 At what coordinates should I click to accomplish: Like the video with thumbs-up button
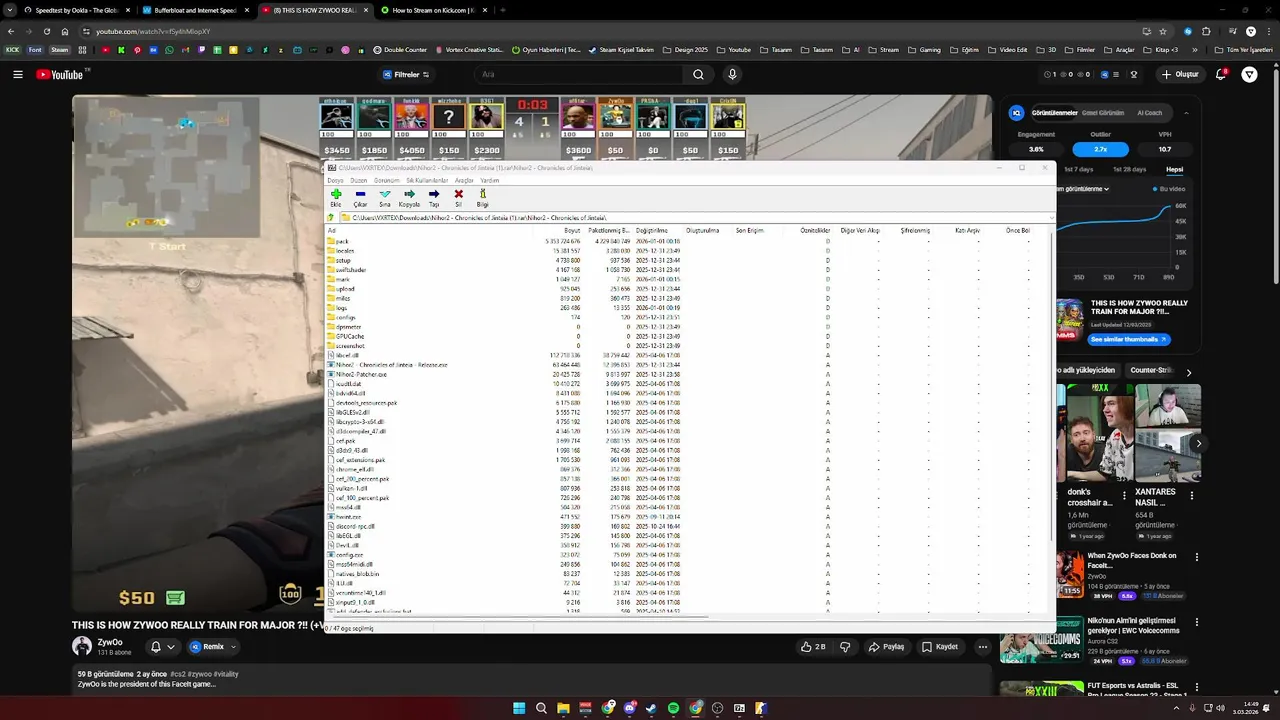coord(813,647)
